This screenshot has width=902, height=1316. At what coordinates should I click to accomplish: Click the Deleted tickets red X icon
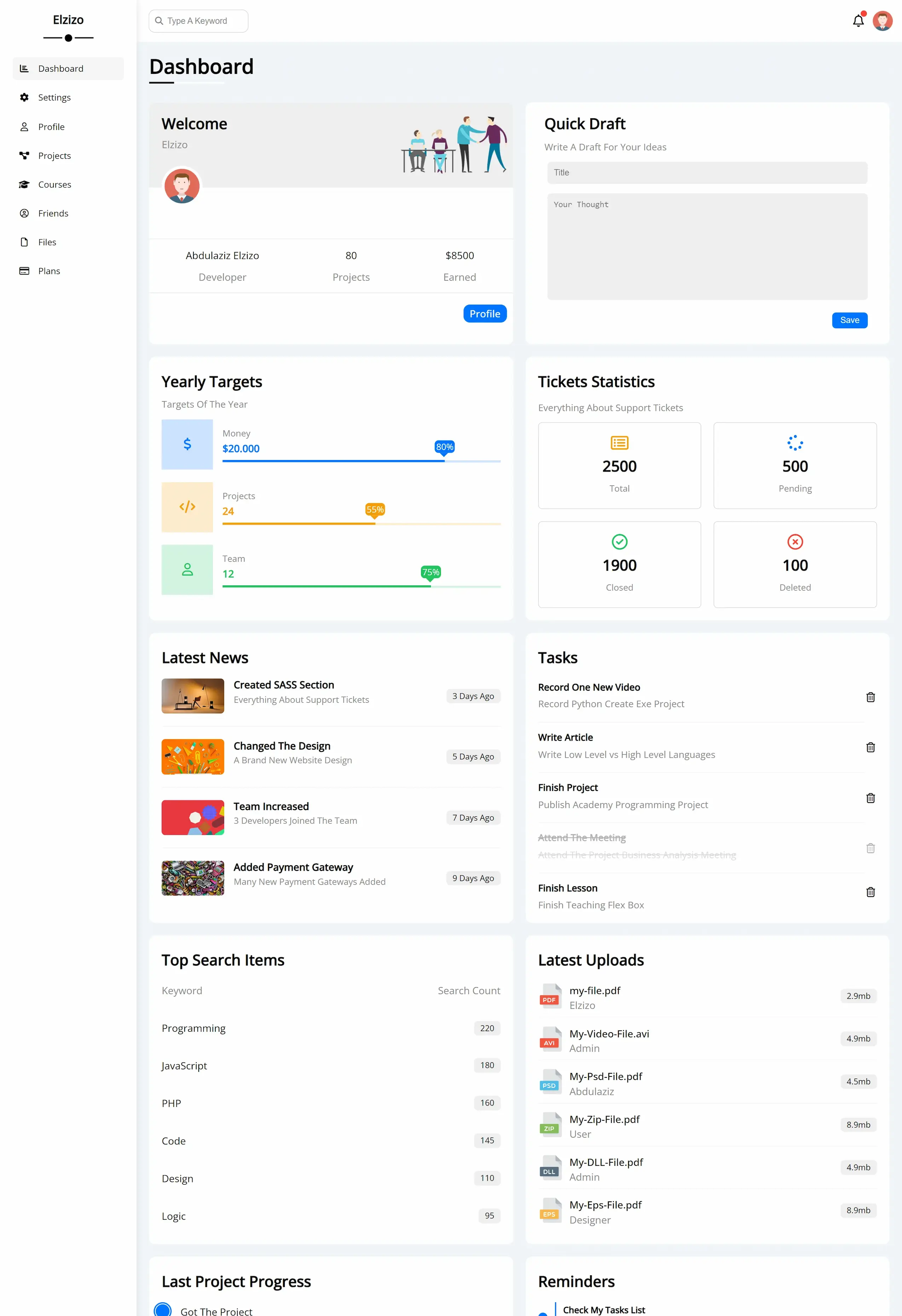795,542
